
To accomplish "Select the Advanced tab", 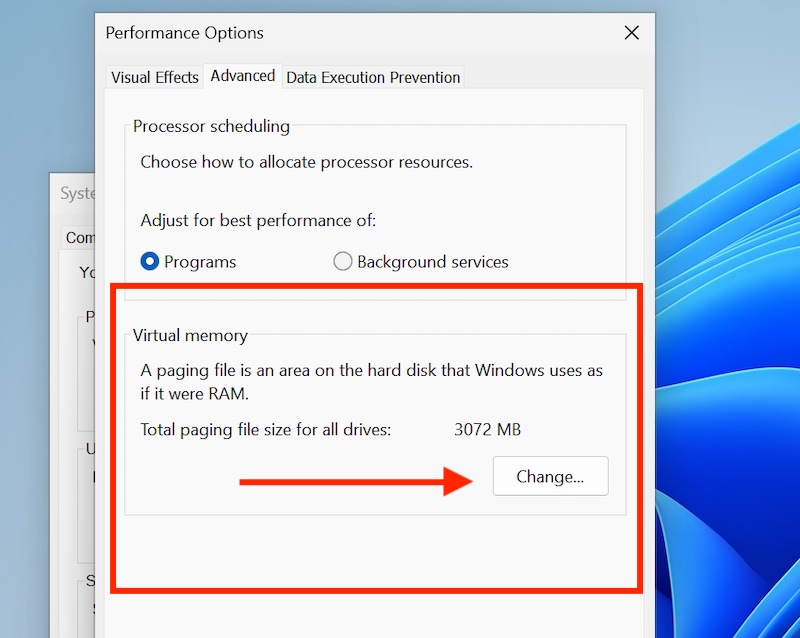I will pyautogui.click(x=242, y=75).
